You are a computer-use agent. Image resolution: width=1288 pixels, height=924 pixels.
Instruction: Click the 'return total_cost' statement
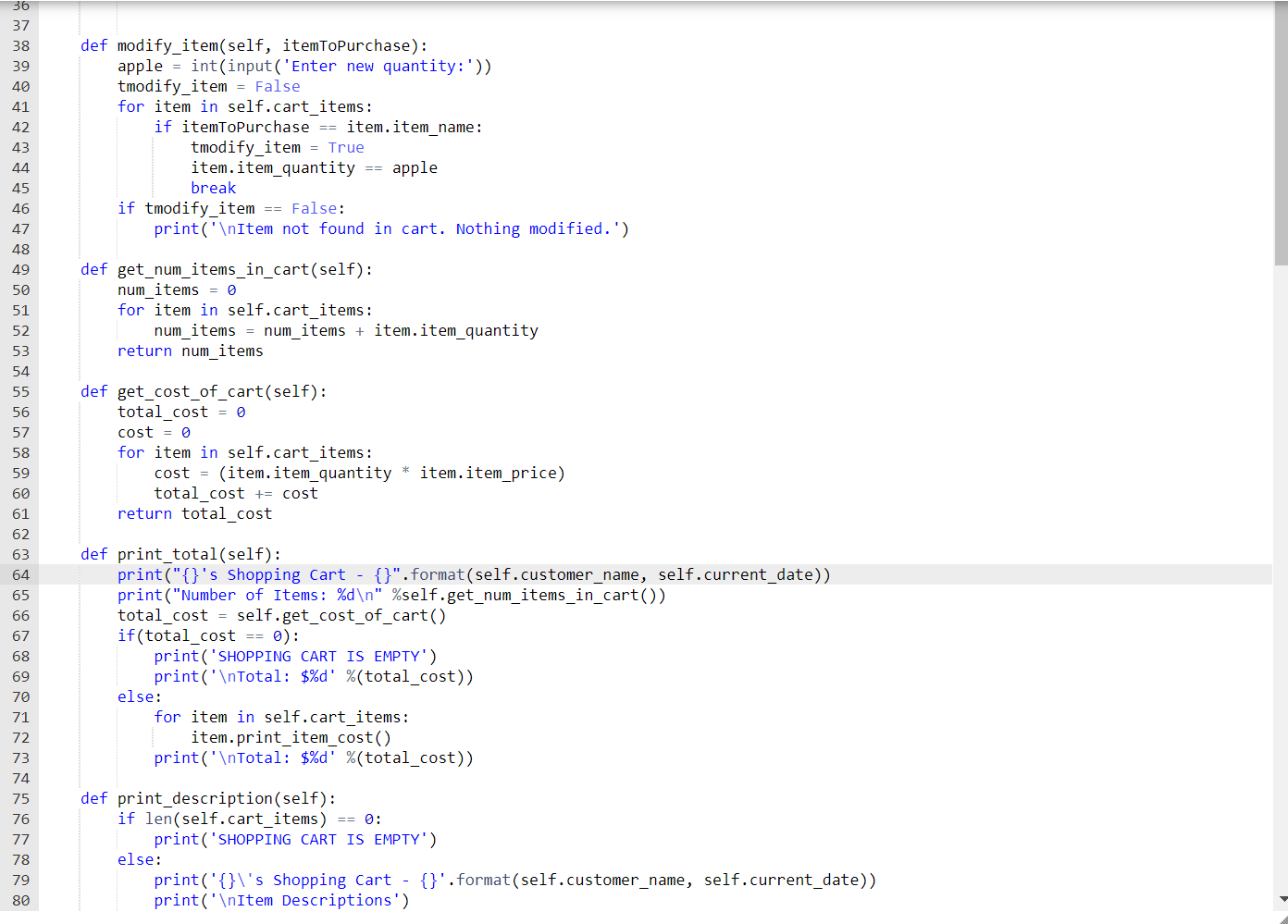(195, 513)
